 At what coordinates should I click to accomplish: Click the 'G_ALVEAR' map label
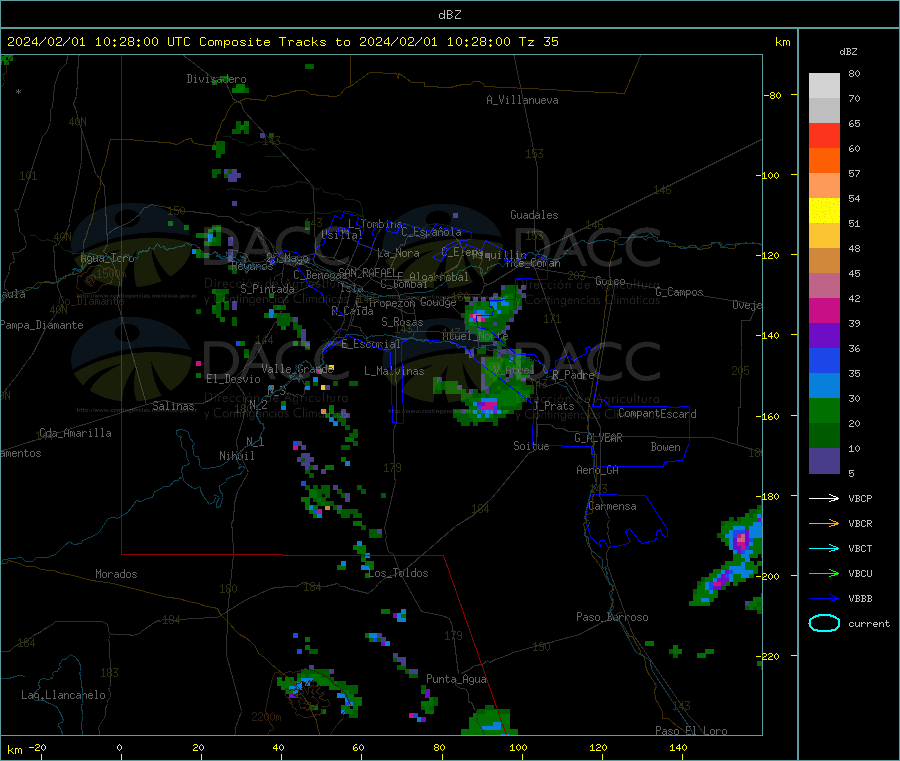pyautogui.click(x=598, y=438)
